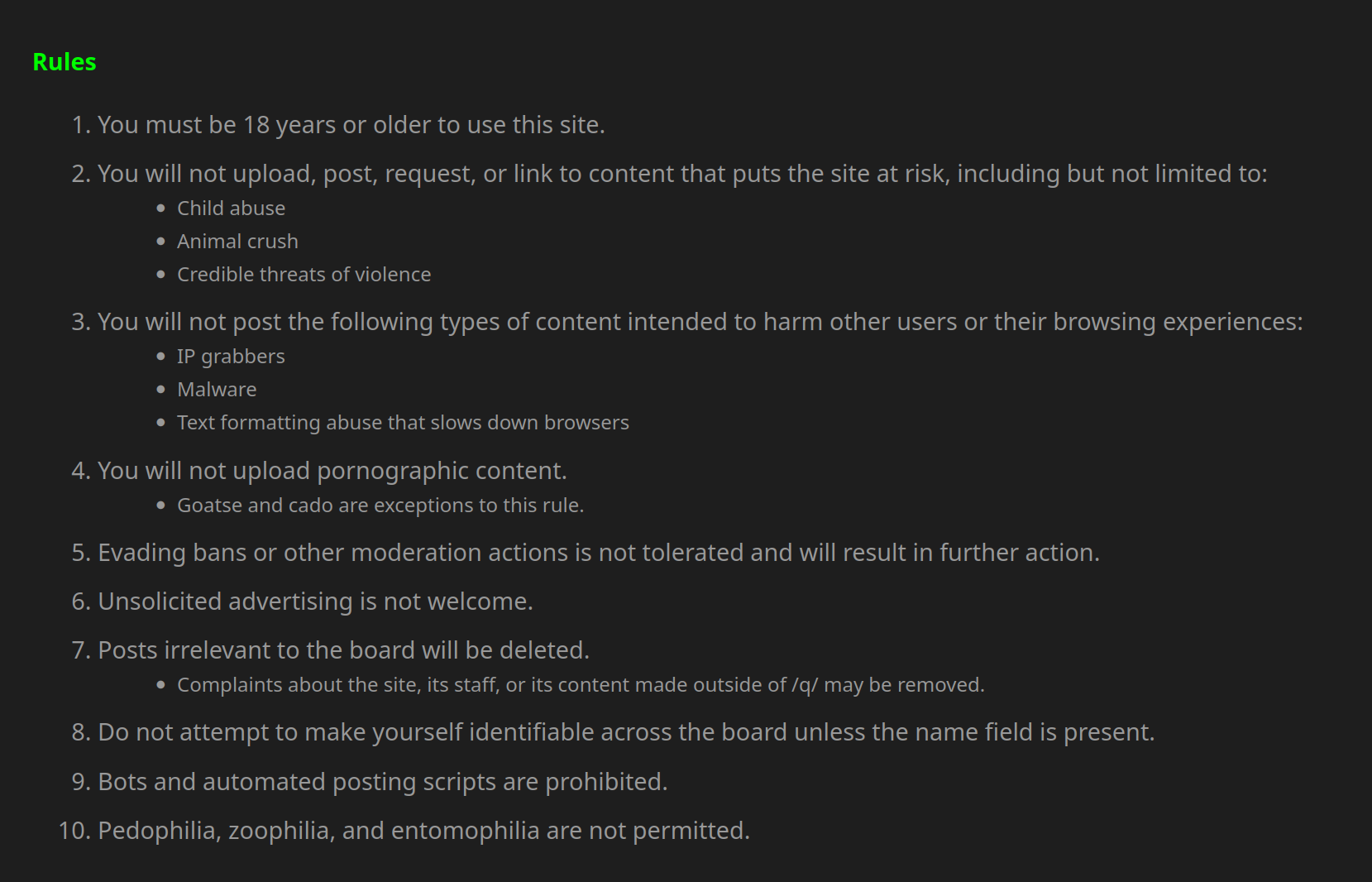This screenshot has width=1372, height=882.
Task: Click rule 1 about being 18 years old
Action: point(351,125)
